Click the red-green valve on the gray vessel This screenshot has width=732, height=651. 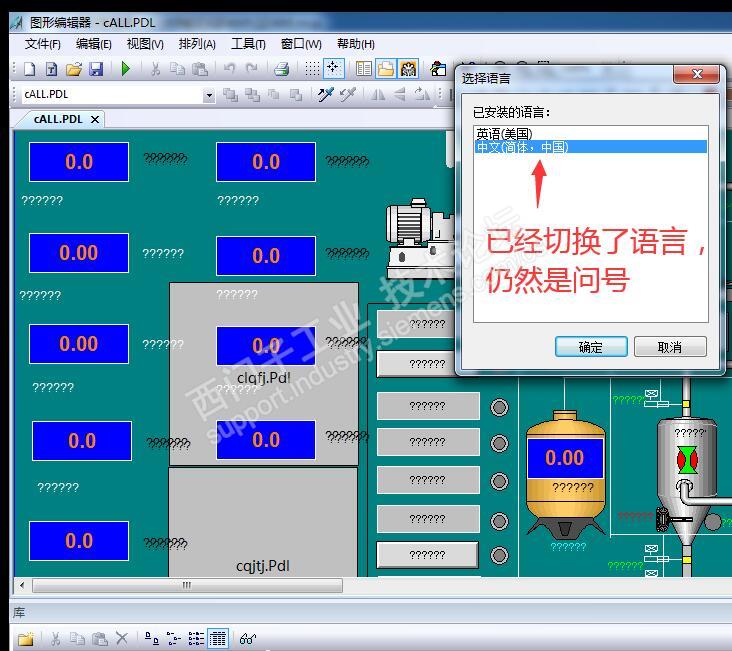tap(687, 460)
